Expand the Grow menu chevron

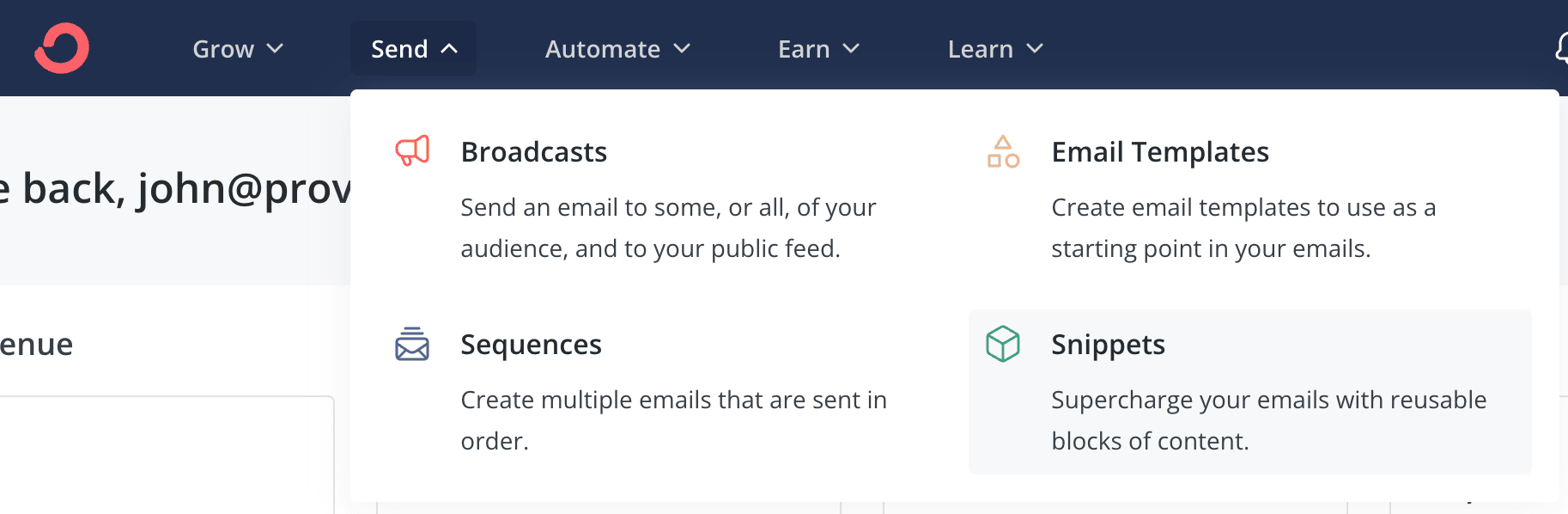(x=275, y=49)
